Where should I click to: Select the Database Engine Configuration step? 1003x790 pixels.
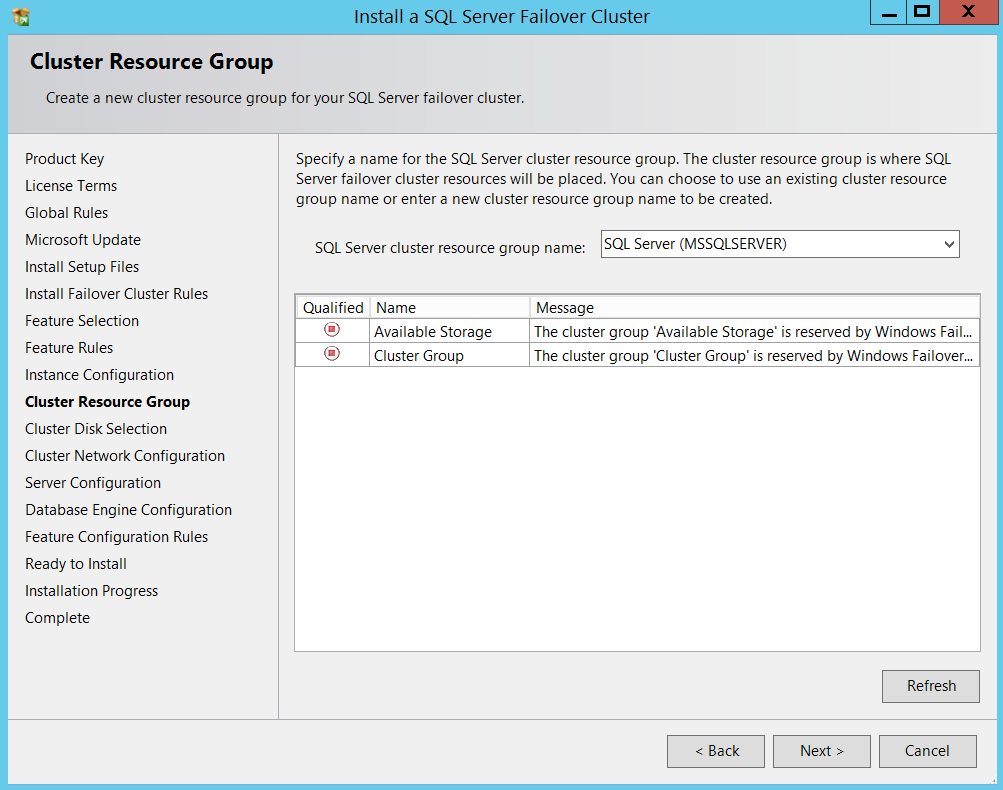[129, 510]
